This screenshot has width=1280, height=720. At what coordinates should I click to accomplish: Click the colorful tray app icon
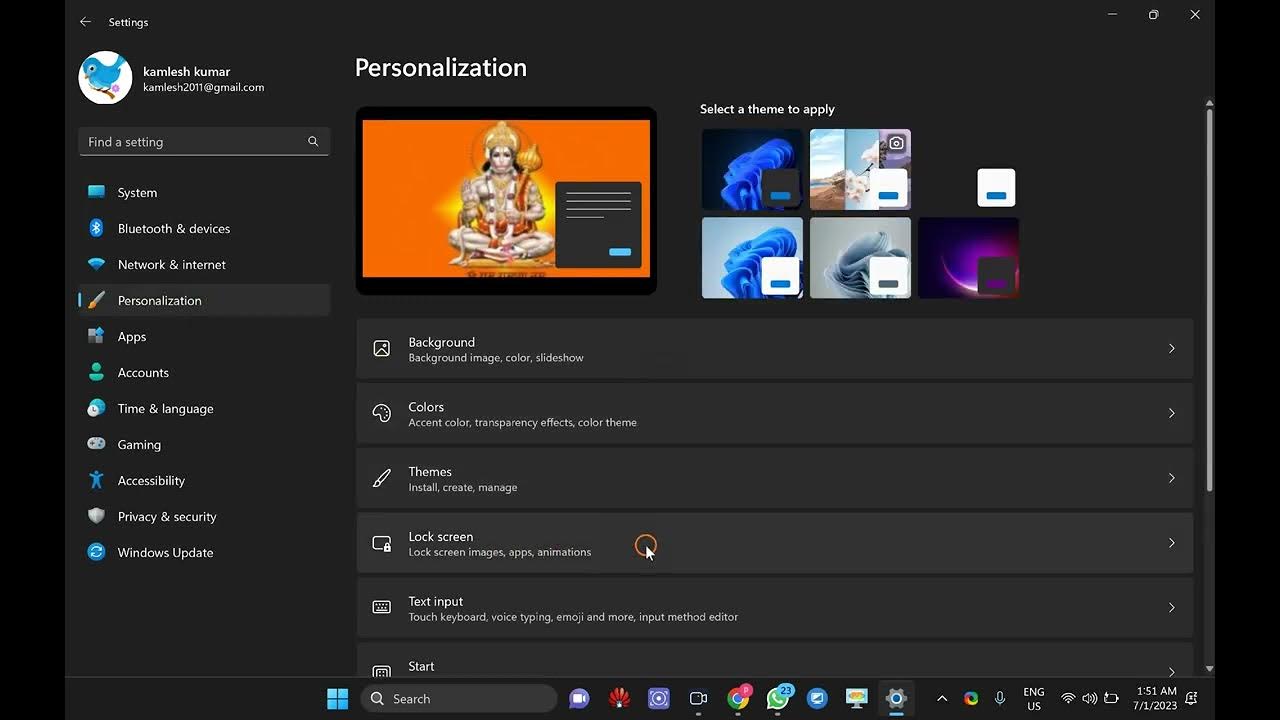click(971, 699)
